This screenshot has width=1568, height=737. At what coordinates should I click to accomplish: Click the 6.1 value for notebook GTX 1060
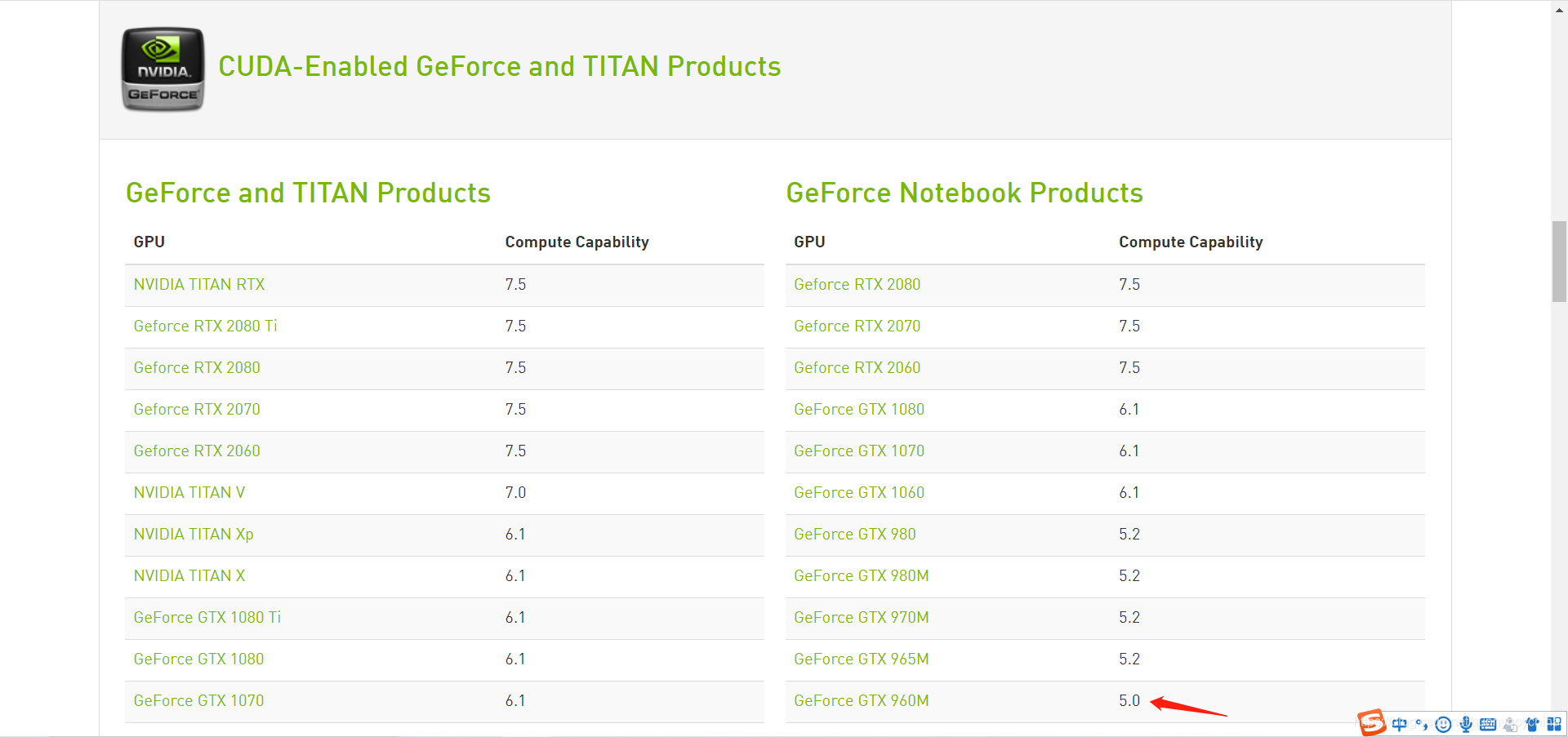[1129, 493]
